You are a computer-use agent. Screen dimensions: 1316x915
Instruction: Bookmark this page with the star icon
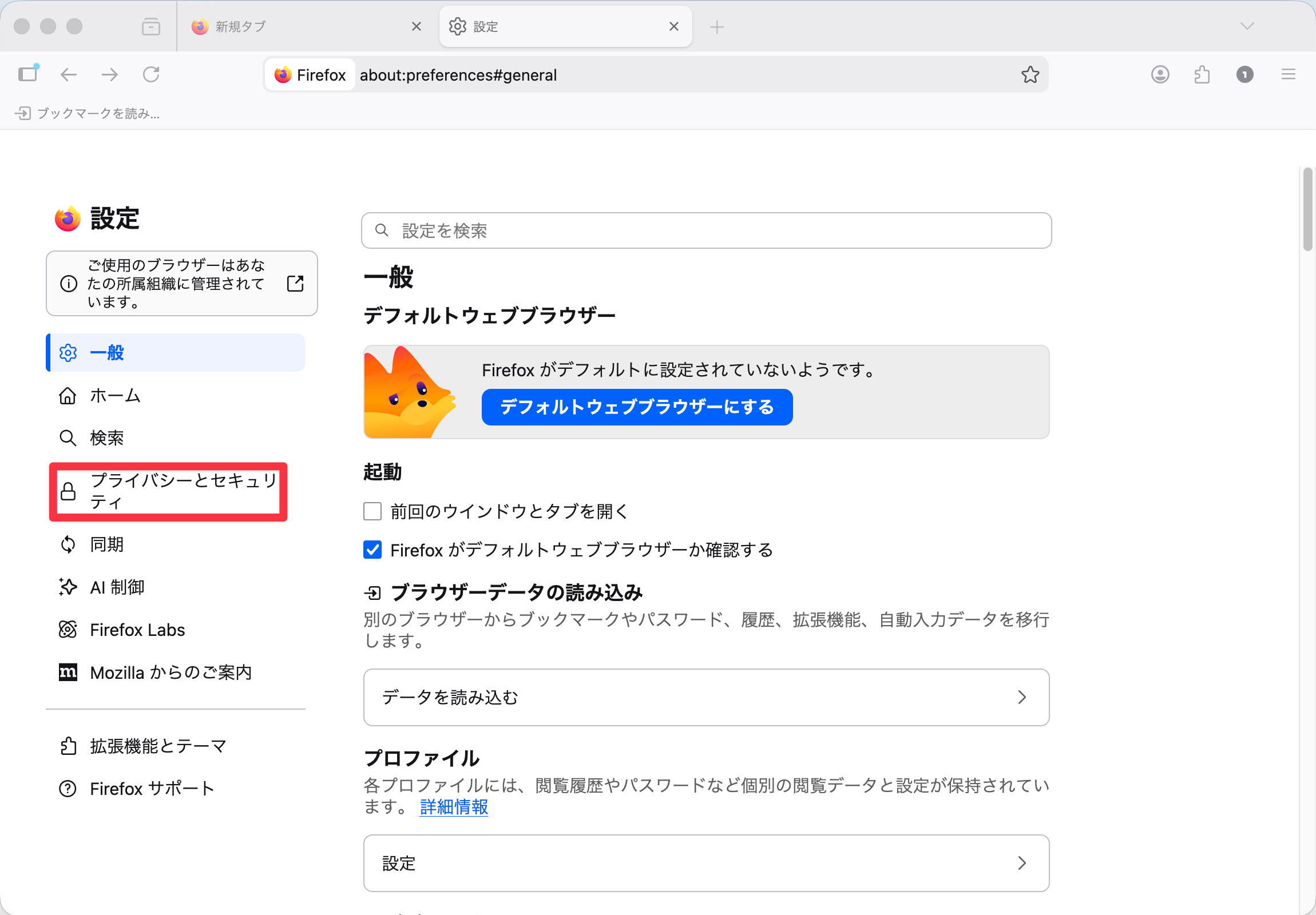pyautogui.click(x=1029, y=74)
